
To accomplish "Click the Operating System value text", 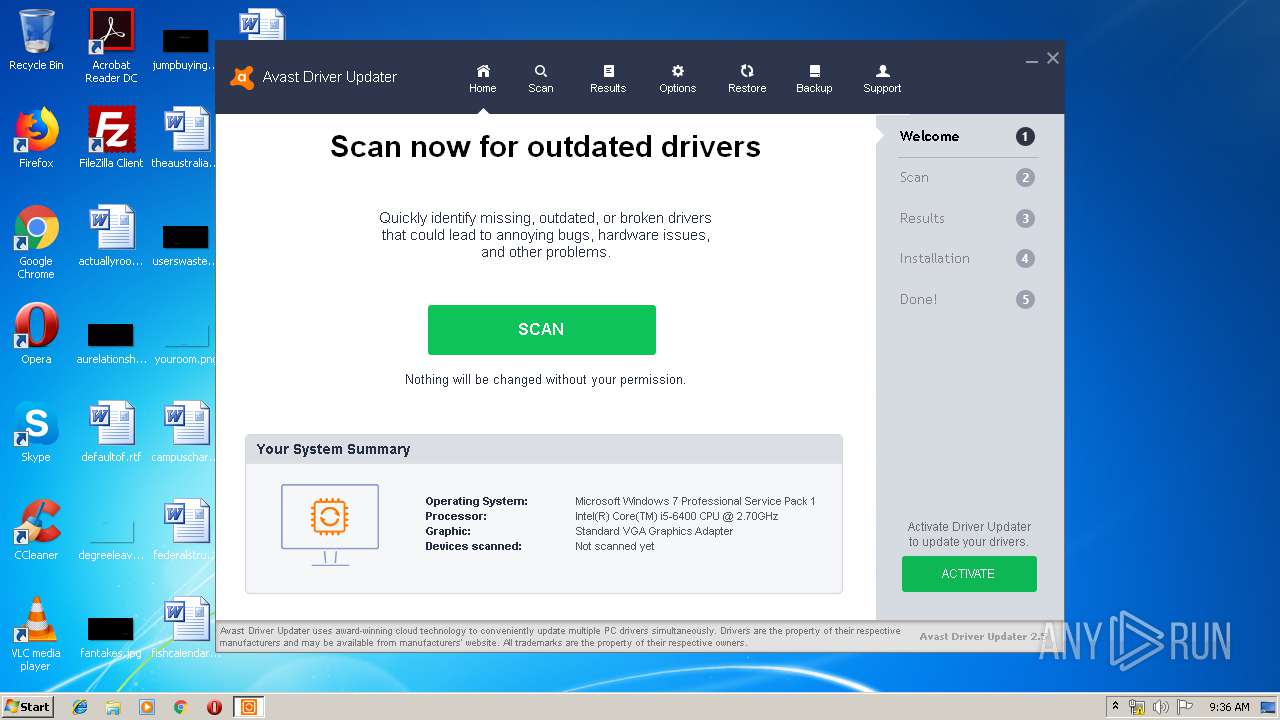I will 695,501.
